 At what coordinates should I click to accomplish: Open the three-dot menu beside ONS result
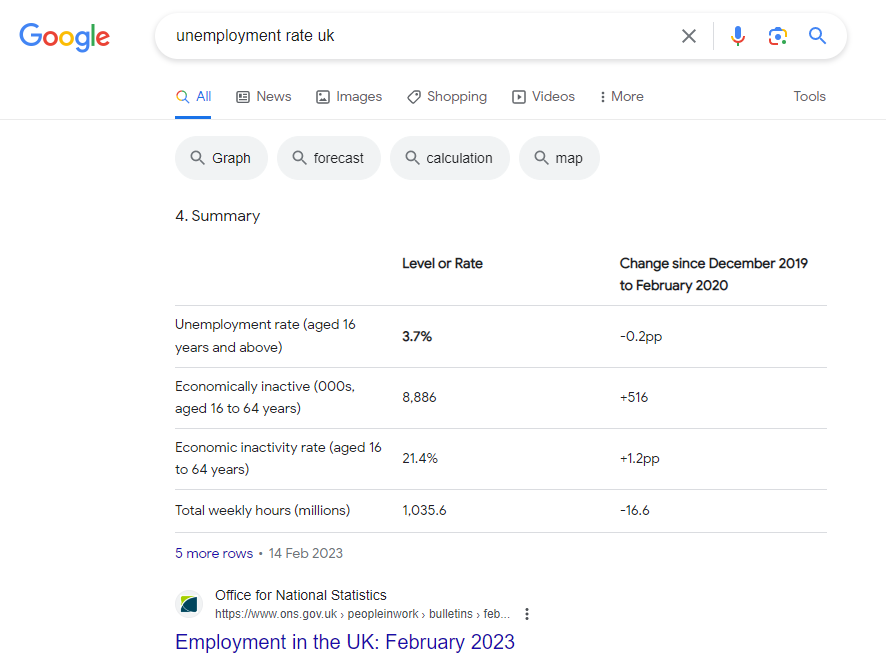(527, 614)
